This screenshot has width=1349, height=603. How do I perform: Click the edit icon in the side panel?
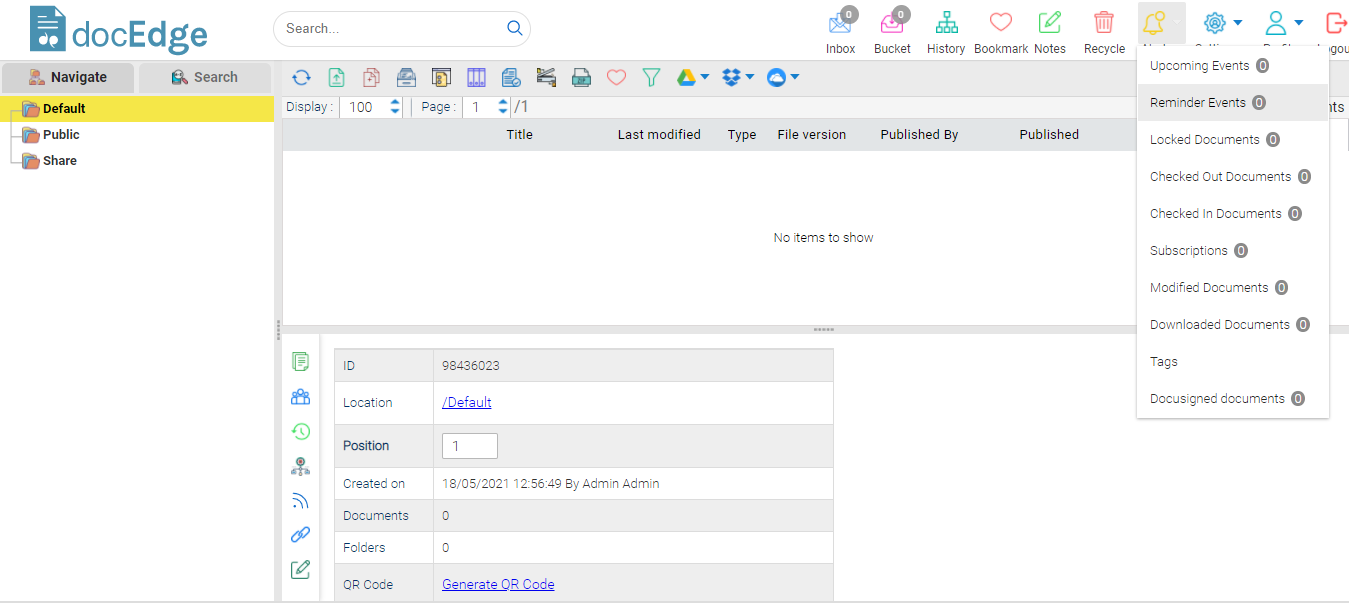(300, 569)
